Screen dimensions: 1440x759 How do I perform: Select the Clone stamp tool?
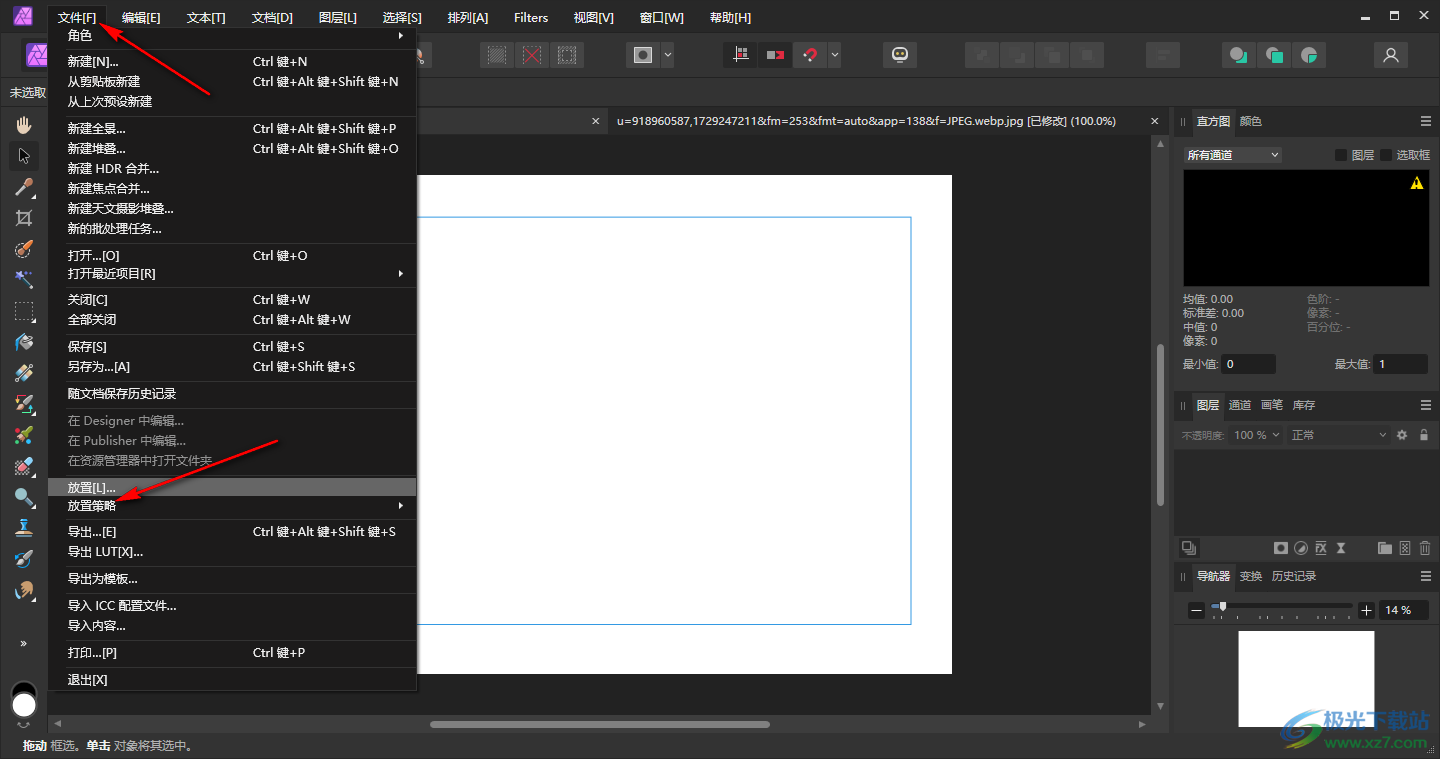pos(24,528)
